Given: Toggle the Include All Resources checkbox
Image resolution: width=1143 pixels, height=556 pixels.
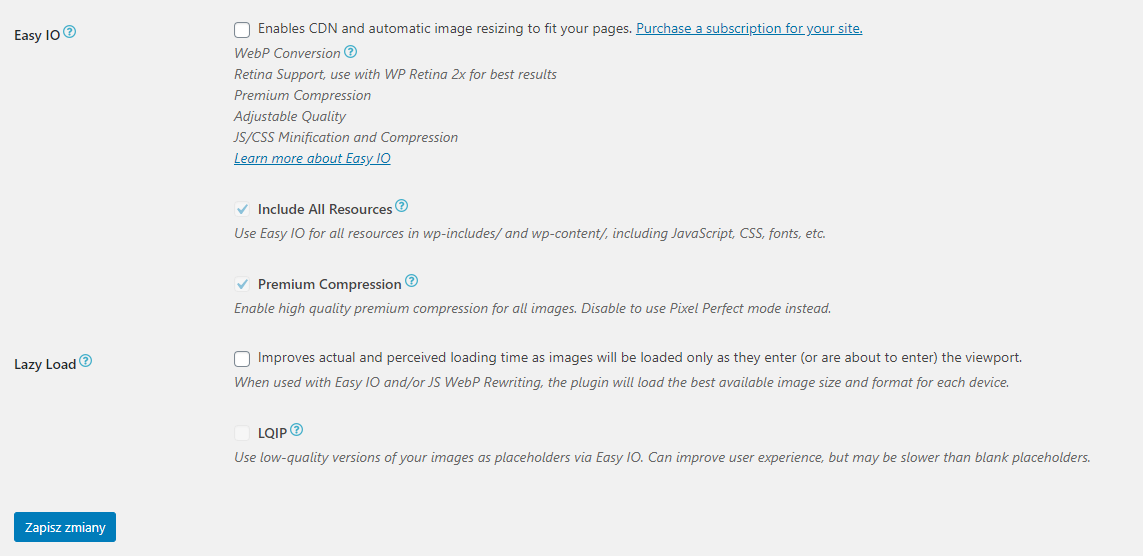Looking at the screenshot, I should click(x=242, y=209).
